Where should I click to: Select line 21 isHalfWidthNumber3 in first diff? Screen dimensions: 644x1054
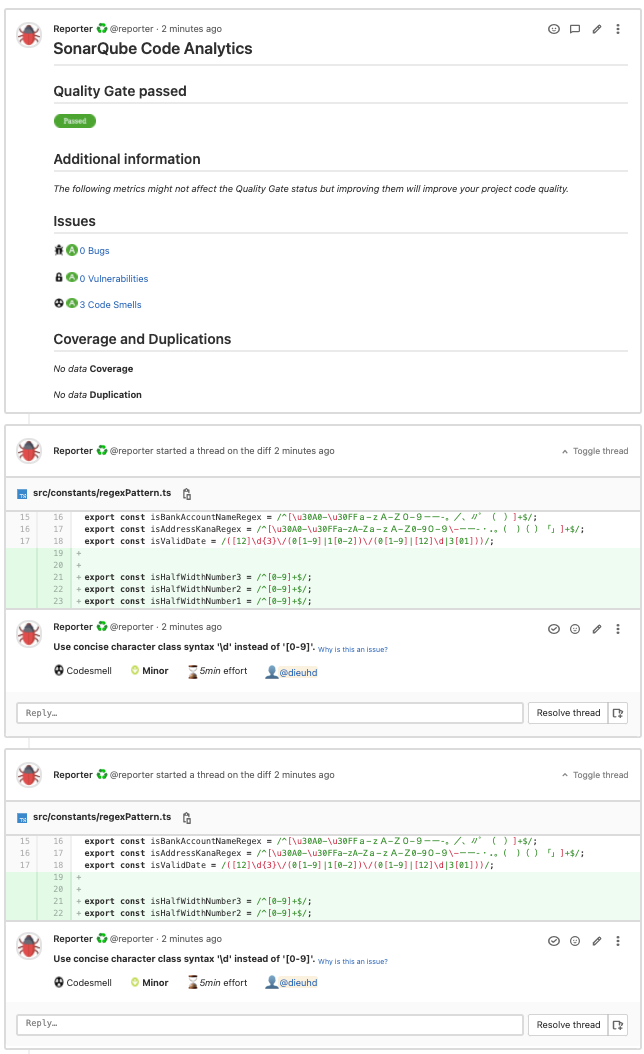323,577
